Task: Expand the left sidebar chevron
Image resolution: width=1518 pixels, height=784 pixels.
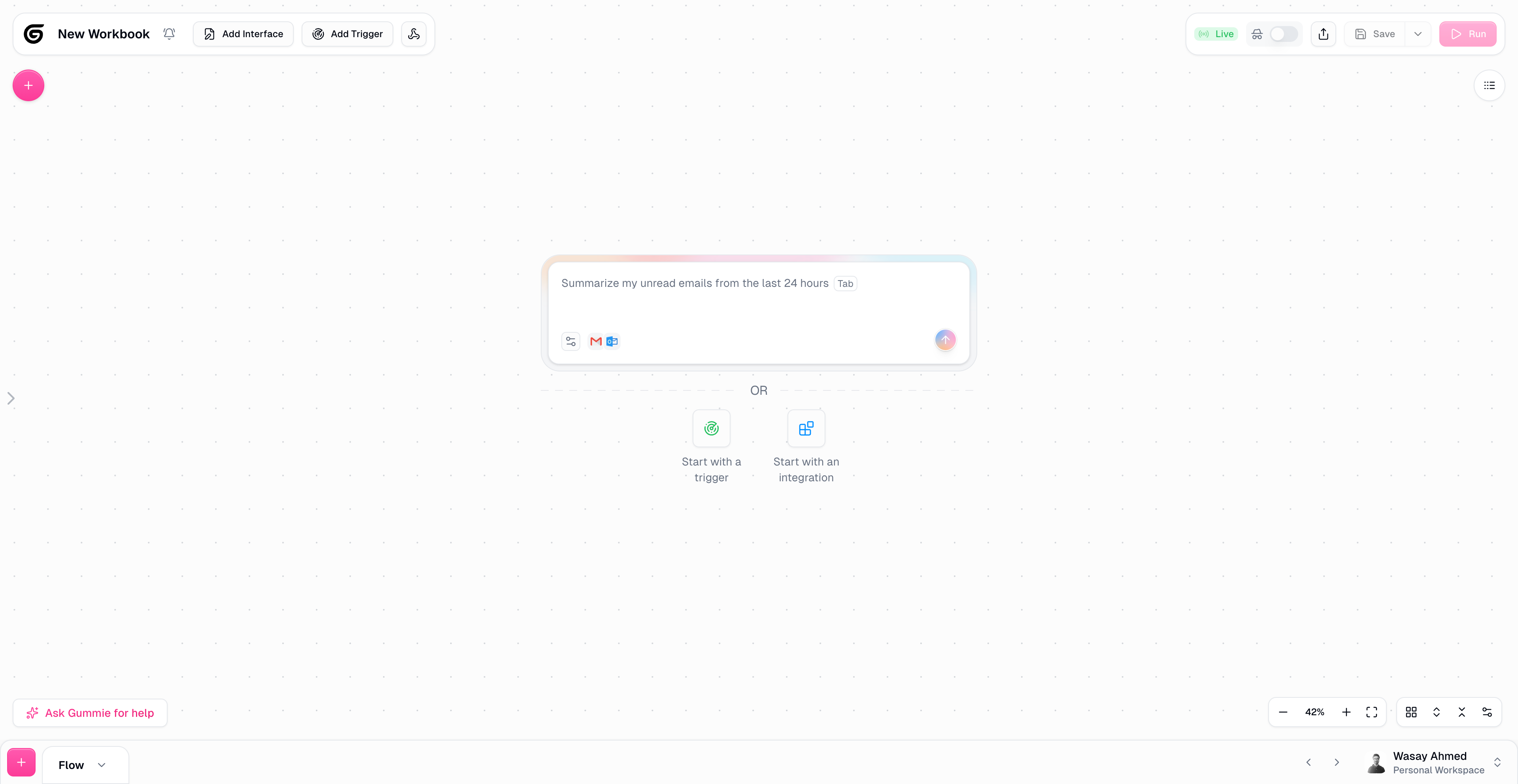Action: click(11, 398)
